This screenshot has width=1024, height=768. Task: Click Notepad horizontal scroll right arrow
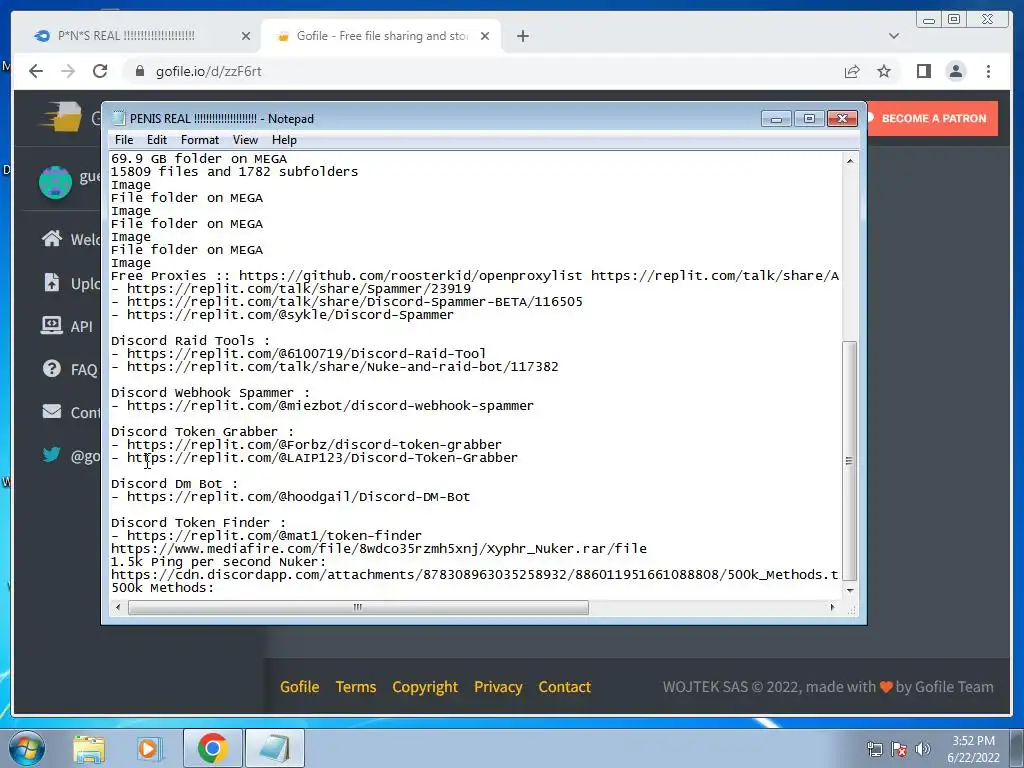832,607
